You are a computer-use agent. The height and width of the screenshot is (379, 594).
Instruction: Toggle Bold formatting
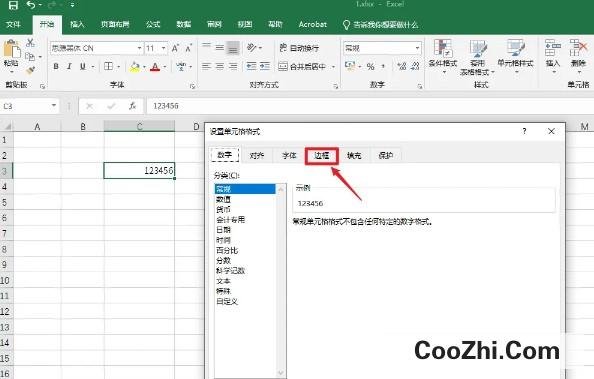[56, 66]
